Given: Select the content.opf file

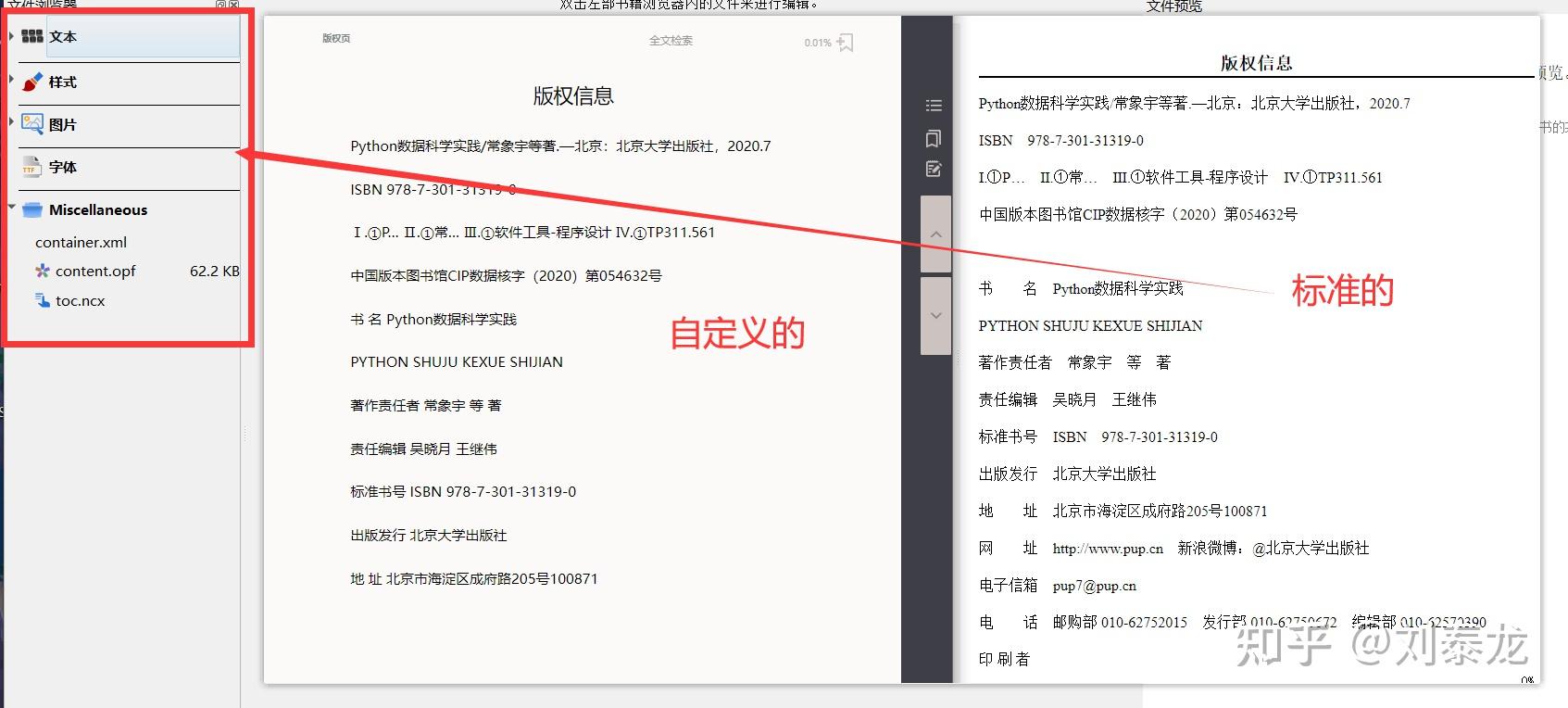Looking at the screenshot, I should click(x=95, y=271).
